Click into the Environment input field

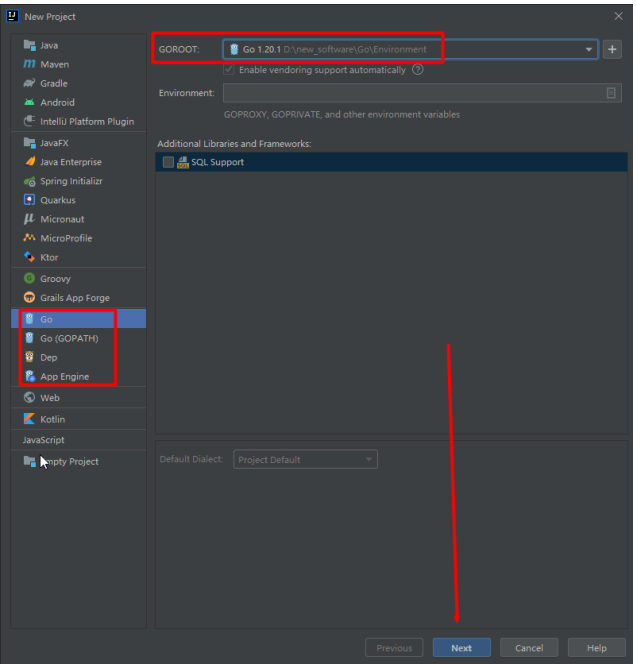[x=422, y=93]
